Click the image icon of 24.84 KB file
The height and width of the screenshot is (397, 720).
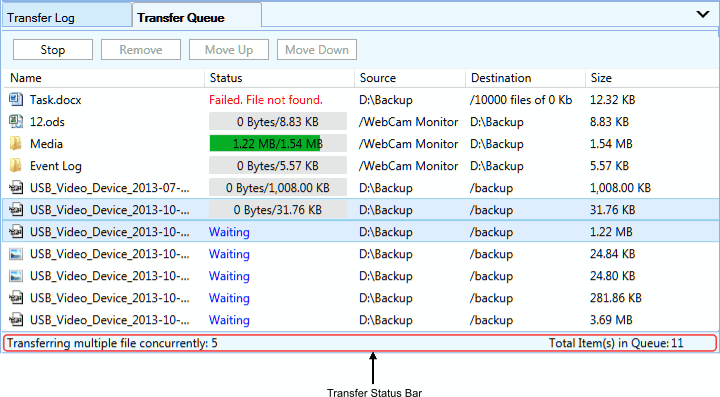(x=16, y=253)
